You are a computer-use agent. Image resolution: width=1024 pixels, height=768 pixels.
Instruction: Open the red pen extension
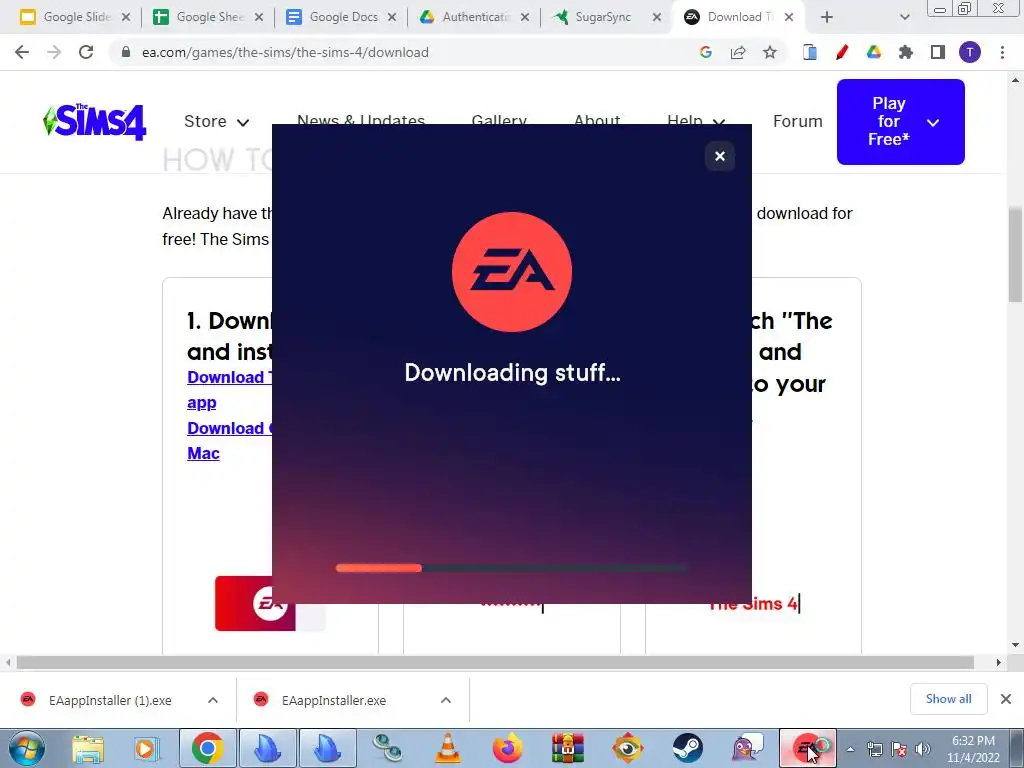842,52
